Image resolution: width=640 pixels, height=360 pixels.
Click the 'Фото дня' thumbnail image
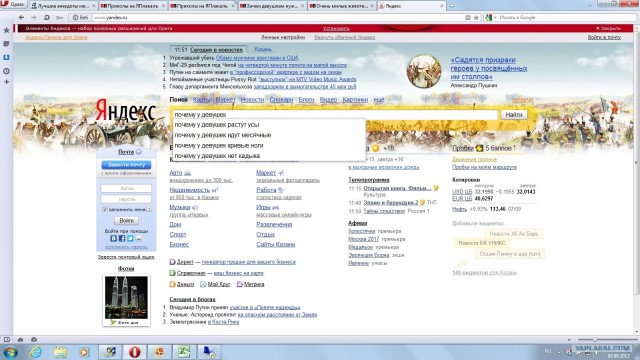coord(126,297)
